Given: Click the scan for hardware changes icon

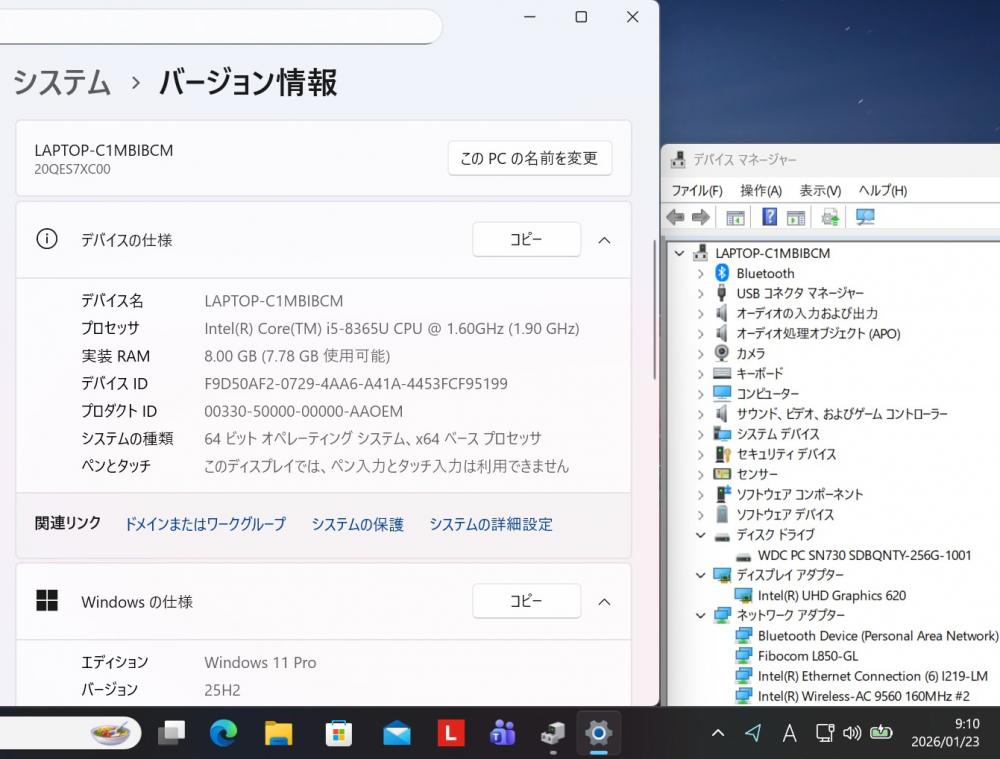Looking at the screenshot, I should (865, 217).
